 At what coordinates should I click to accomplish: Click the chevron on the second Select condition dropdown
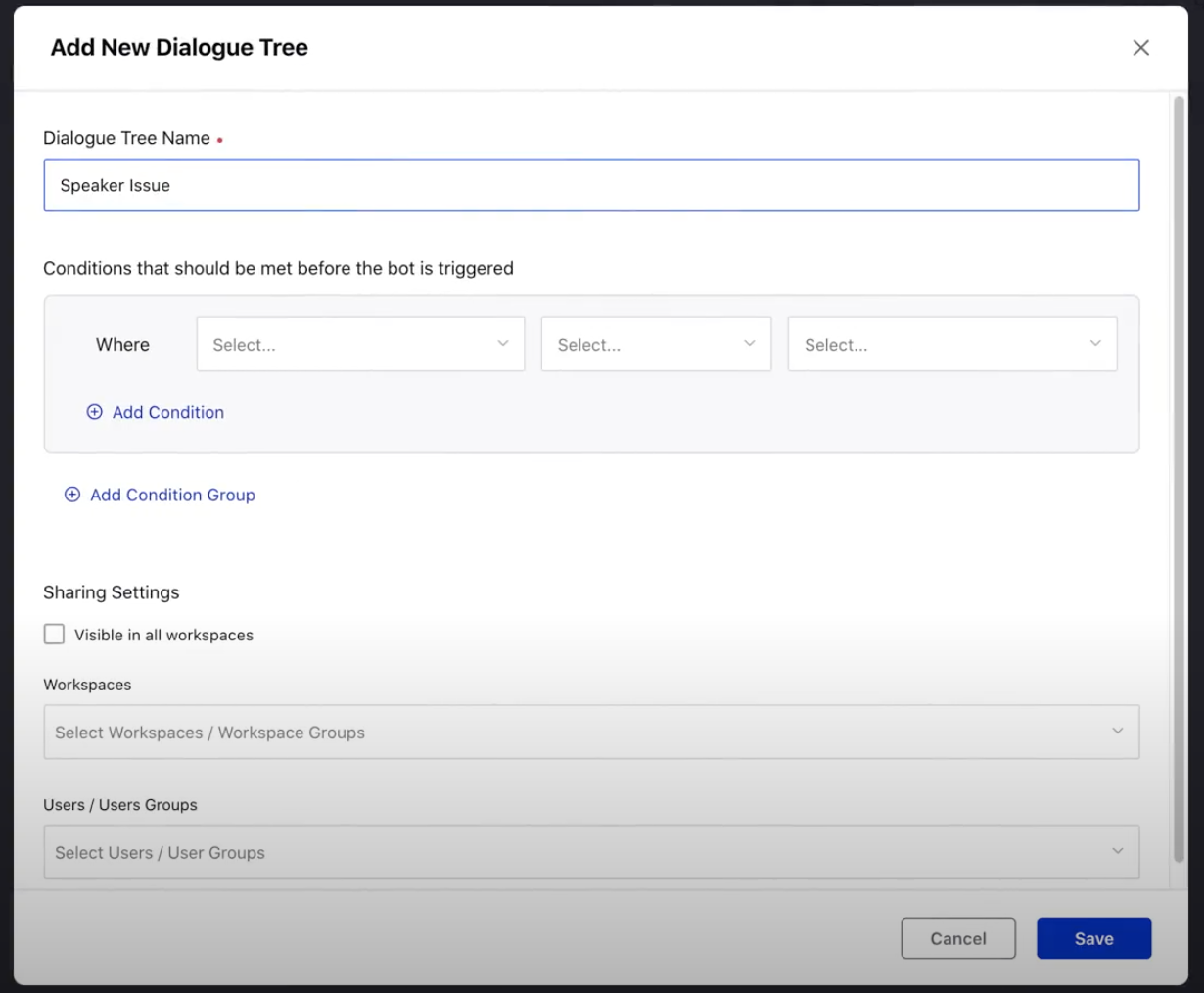click(x=749, y=344)
